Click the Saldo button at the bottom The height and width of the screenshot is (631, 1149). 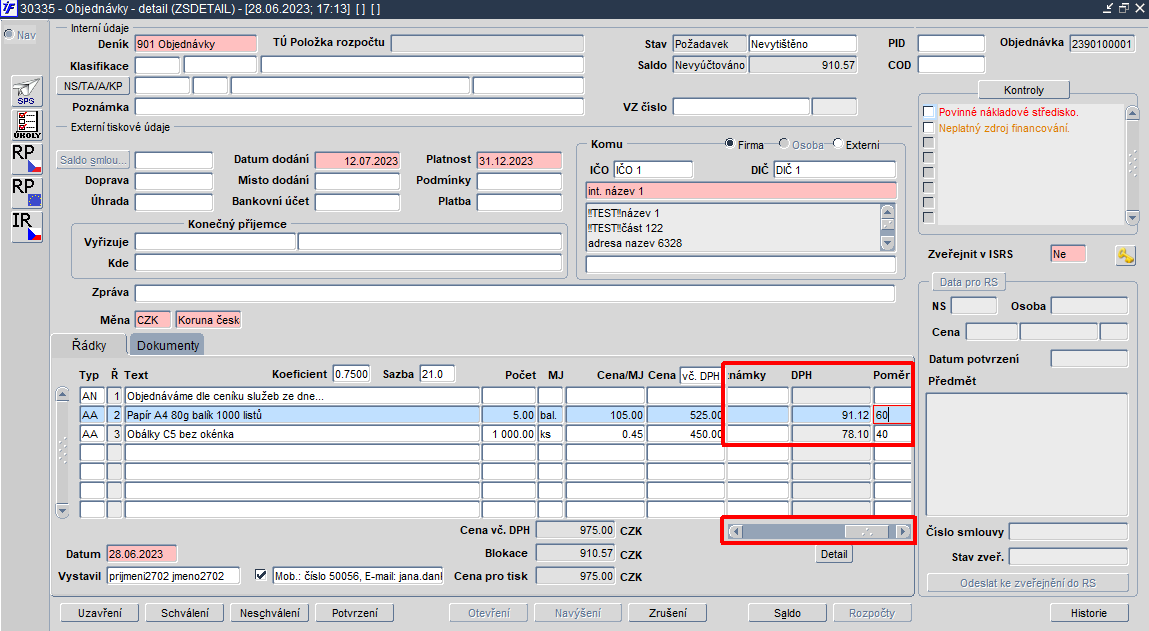[x=787, y=613]
